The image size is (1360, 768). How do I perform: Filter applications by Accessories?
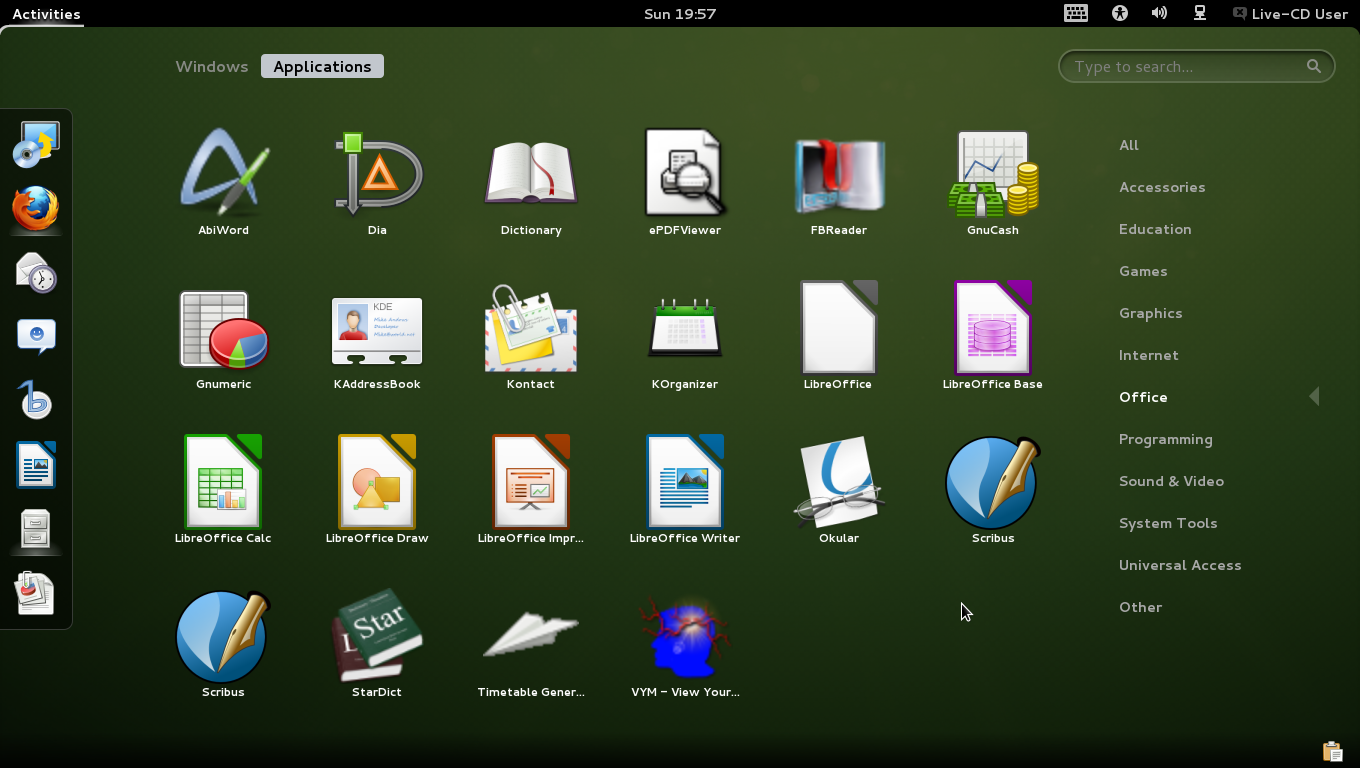point(1162,187)
